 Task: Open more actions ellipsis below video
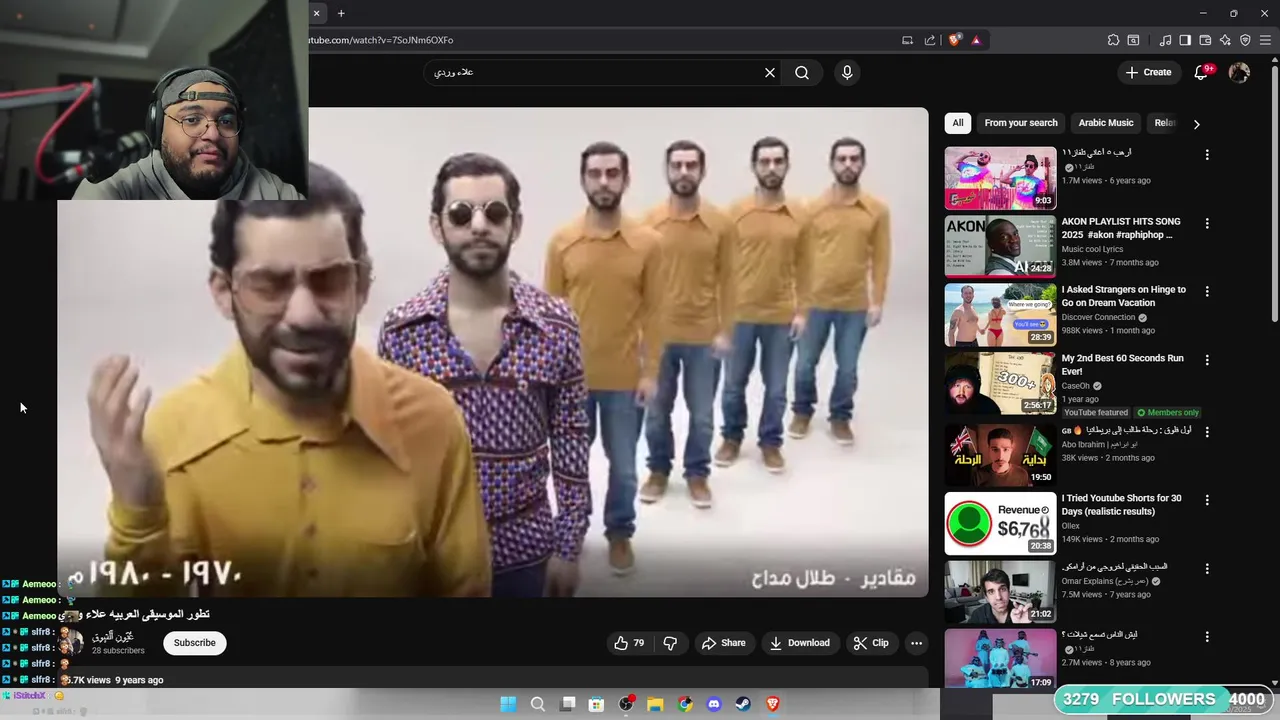916,643
